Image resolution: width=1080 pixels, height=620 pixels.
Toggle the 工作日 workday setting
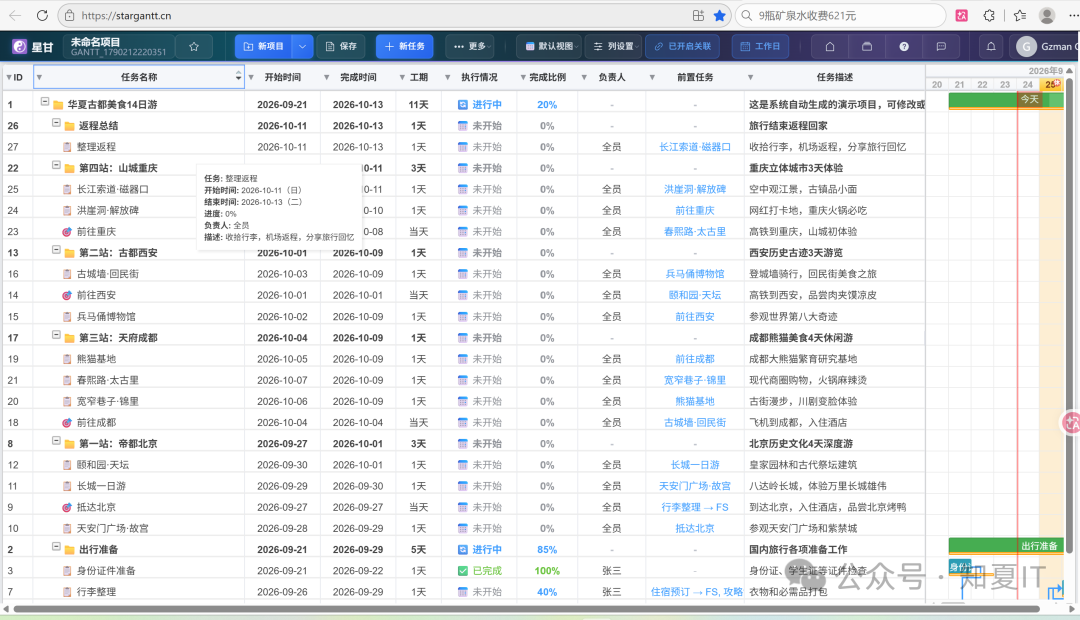click(760, 46)
